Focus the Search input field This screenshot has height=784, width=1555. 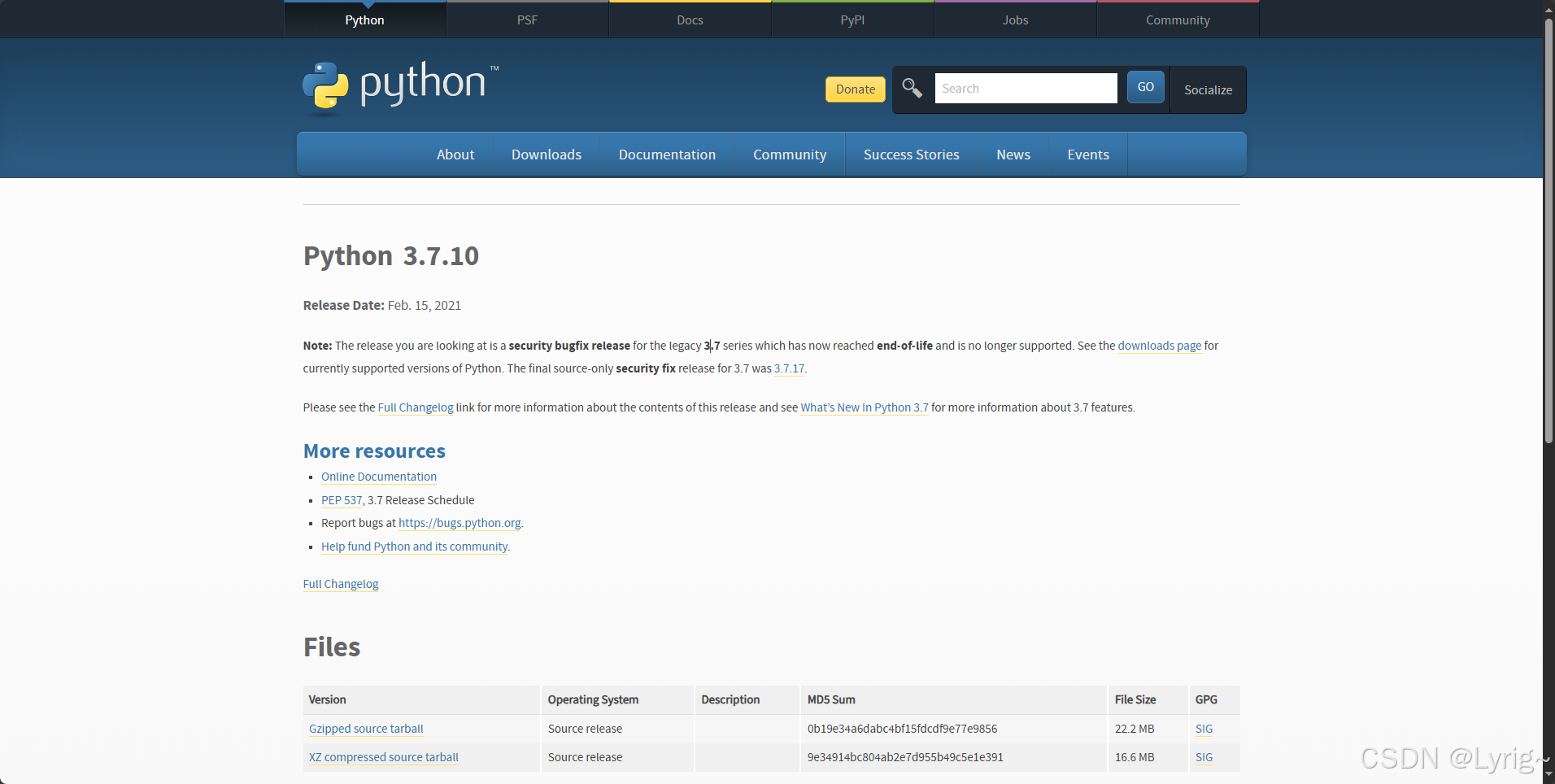click(1026, 88)
